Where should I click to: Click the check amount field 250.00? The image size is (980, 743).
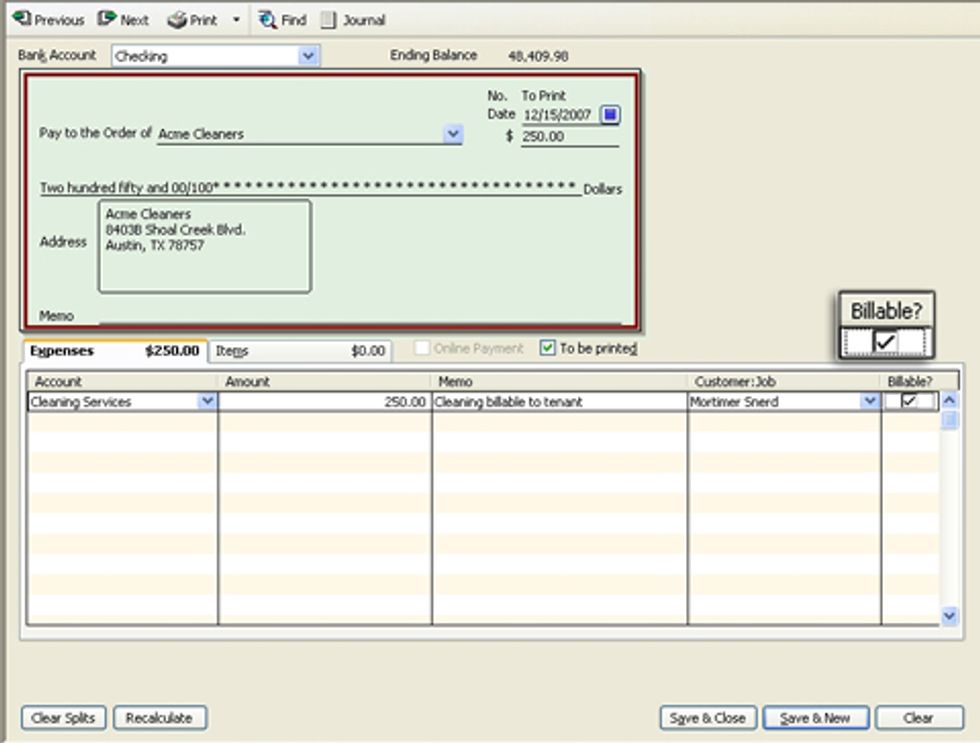[x=569, y=136]
